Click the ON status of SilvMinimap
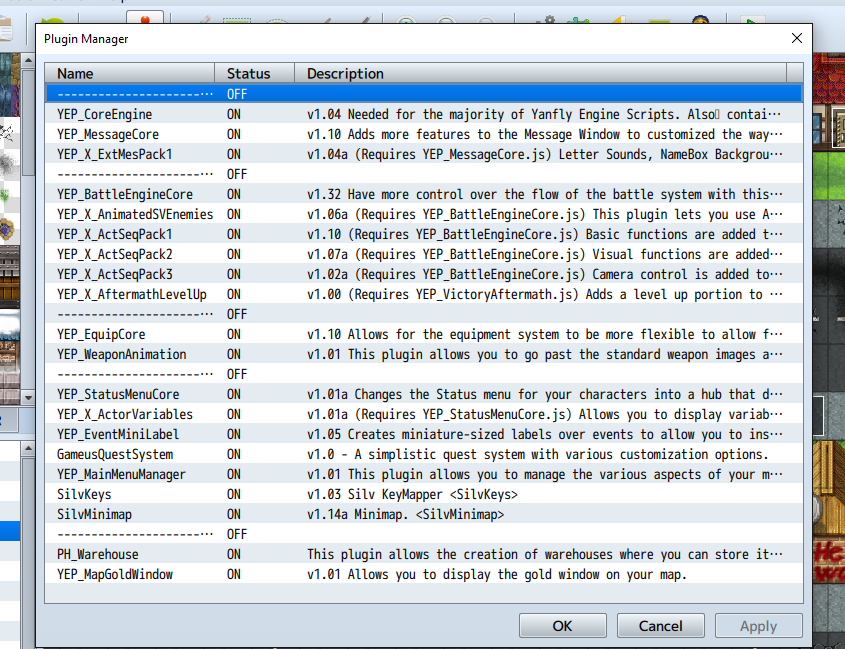The height and width of the screenshot is (649, 845). [x=234, y=514]
